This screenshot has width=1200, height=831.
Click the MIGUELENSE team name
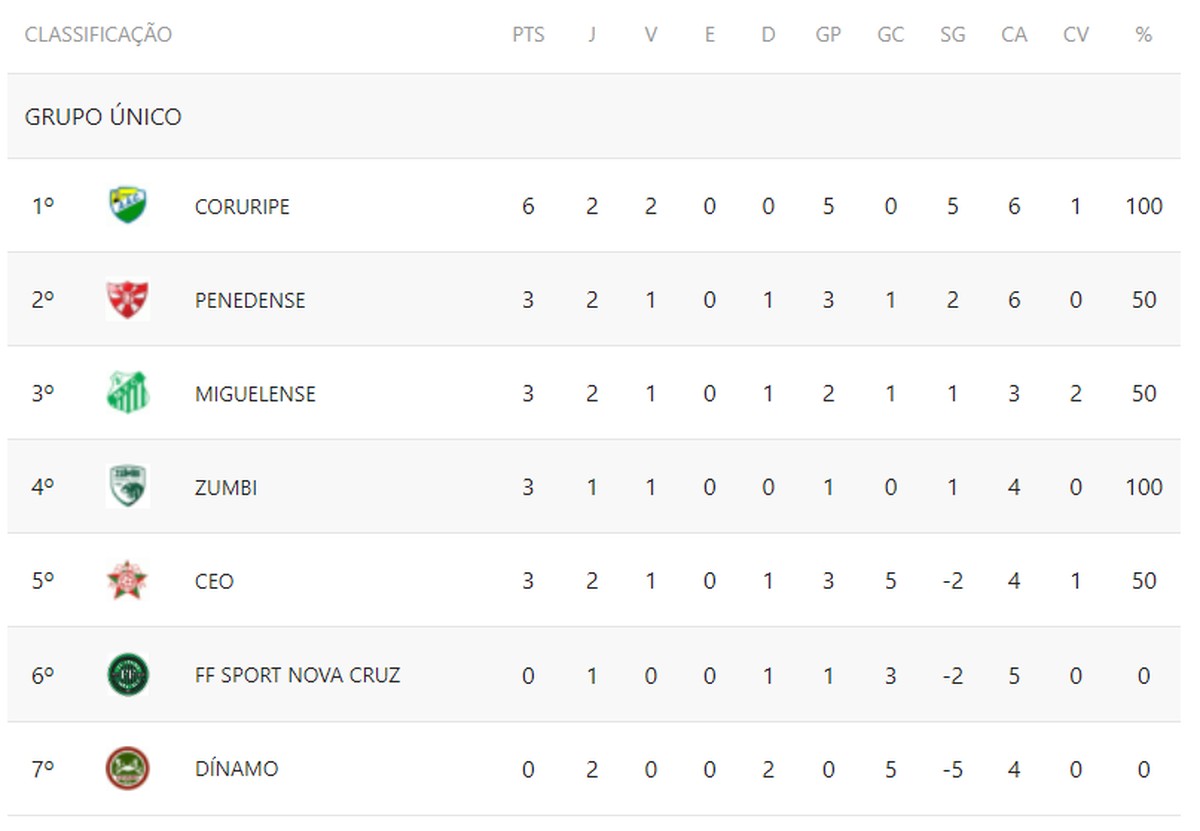[x=255, y=394]
